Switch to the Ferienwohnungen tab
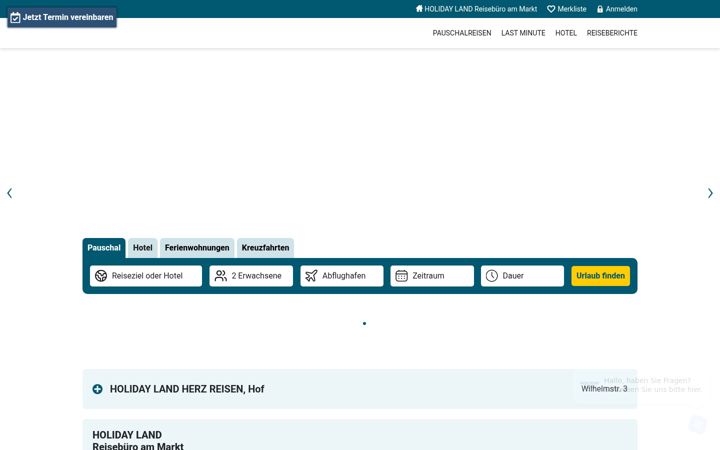 pyautogui.click(x=197, y=248)
